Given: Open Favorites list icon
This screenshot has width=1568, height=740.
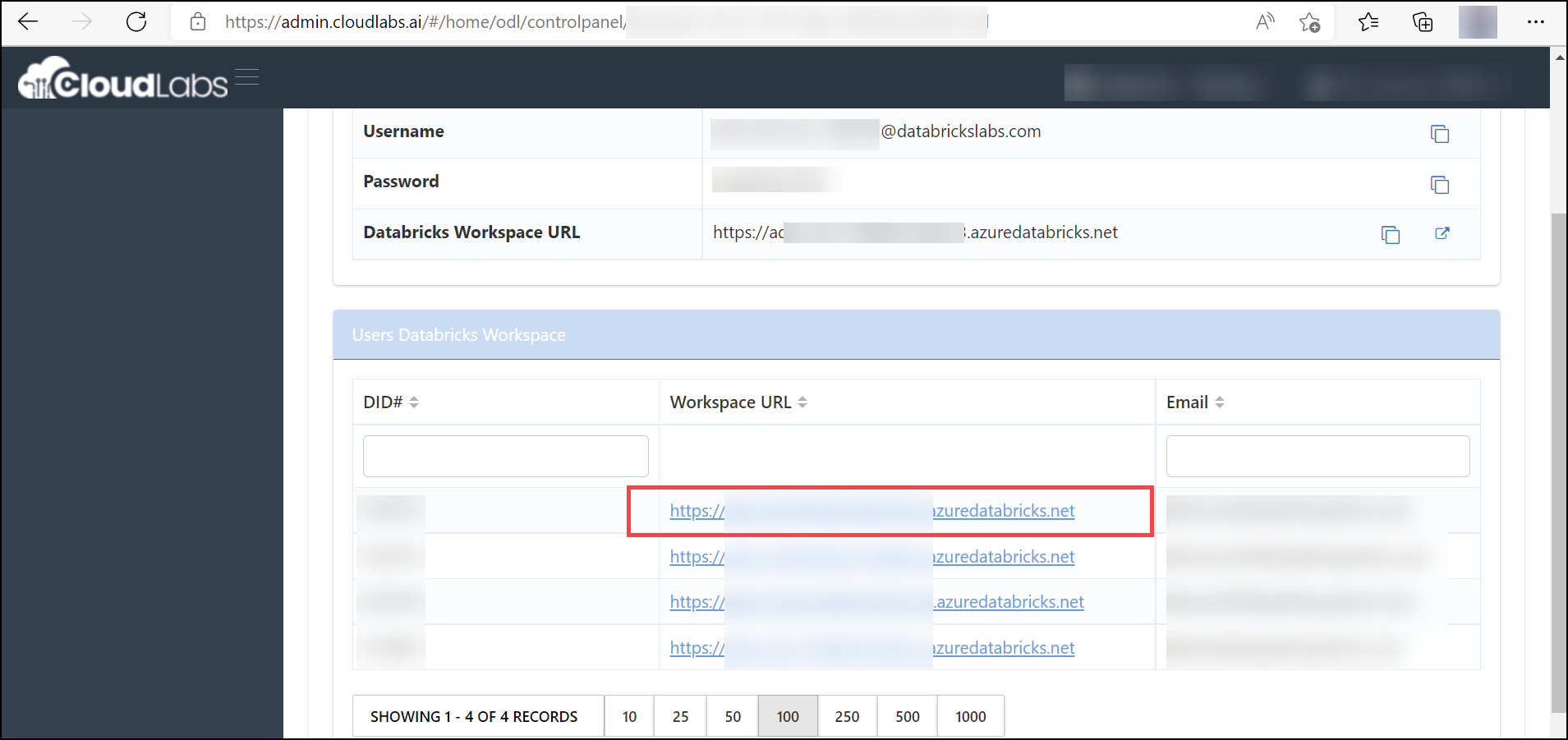Looking at the screenshot, I should click(1368, 22).
